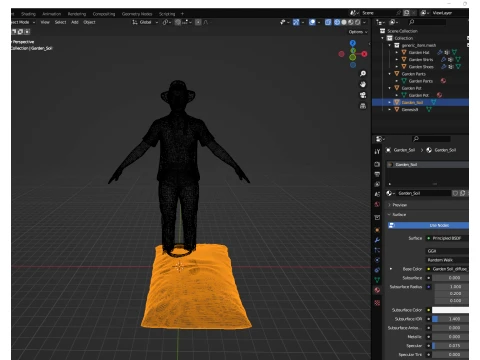Click Garden Hat modifier wrench icon
The image size is (480, 360).
tap(440, 52)
